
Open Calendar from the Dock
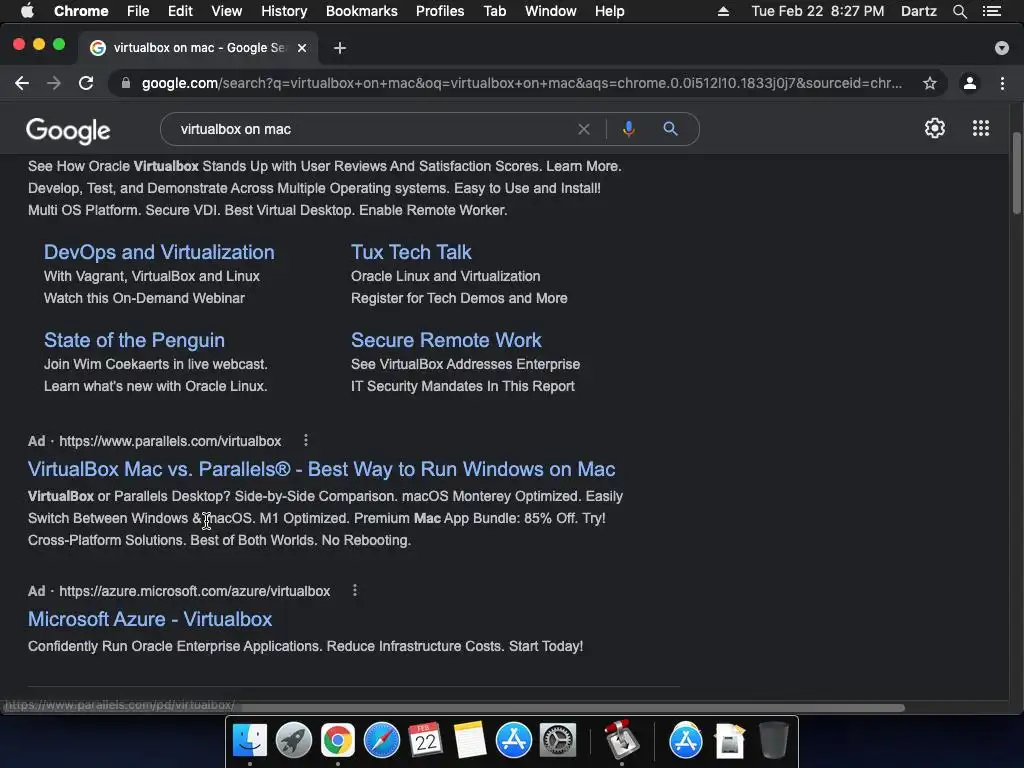[425, 740]
